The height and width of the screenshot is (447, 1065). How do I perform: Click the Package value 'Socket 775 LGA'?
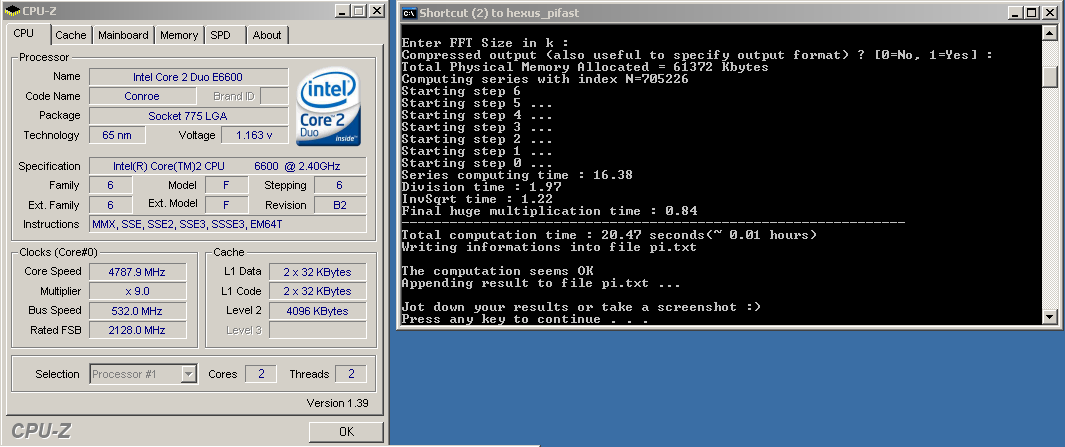(189, 116)
